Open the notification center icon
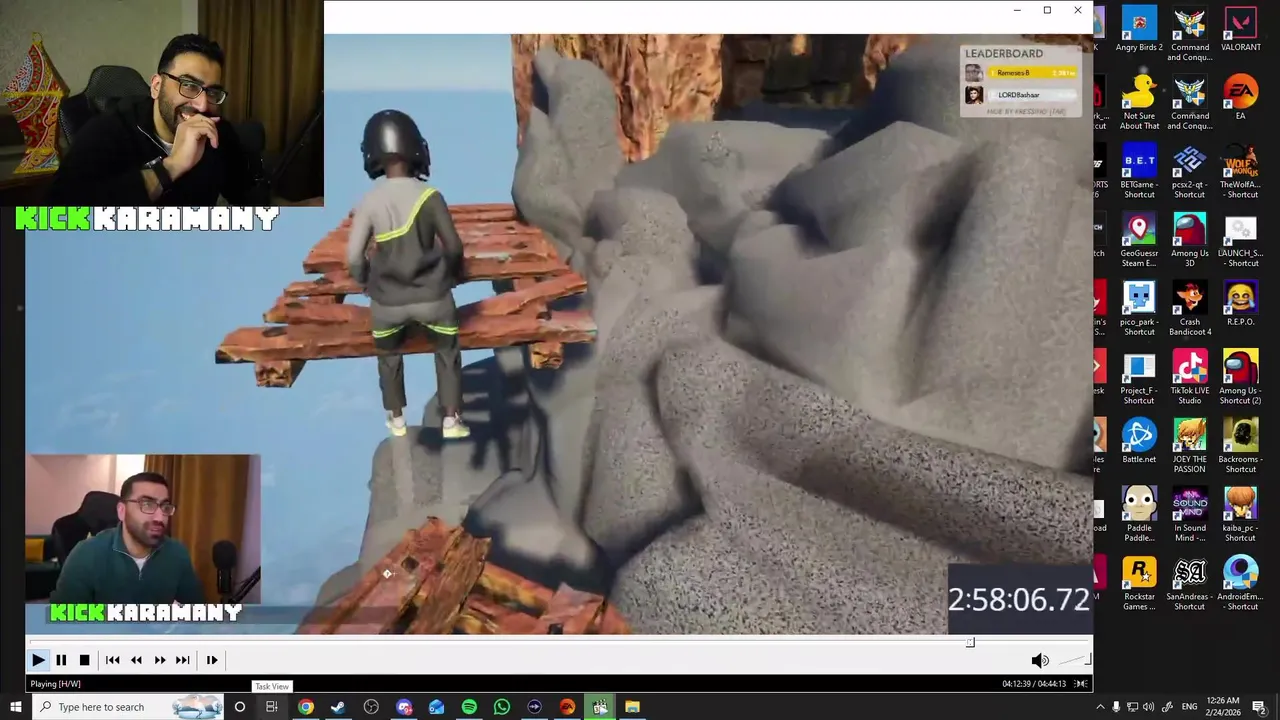The width and height of the screenshot is (1280, 720). [1259, 707]
